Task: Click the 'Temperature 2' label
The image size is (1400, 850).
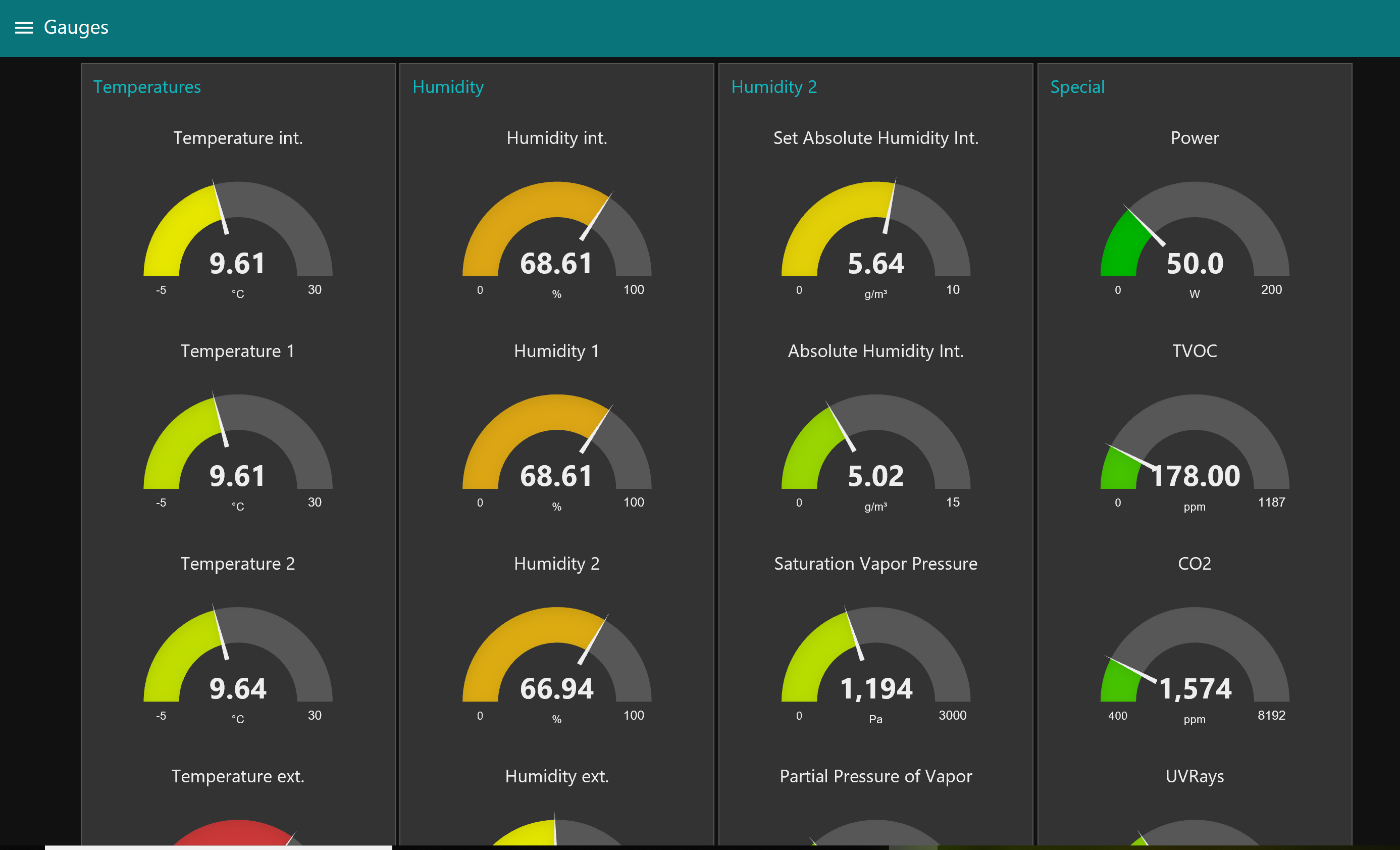Action: tap(238, 564)
